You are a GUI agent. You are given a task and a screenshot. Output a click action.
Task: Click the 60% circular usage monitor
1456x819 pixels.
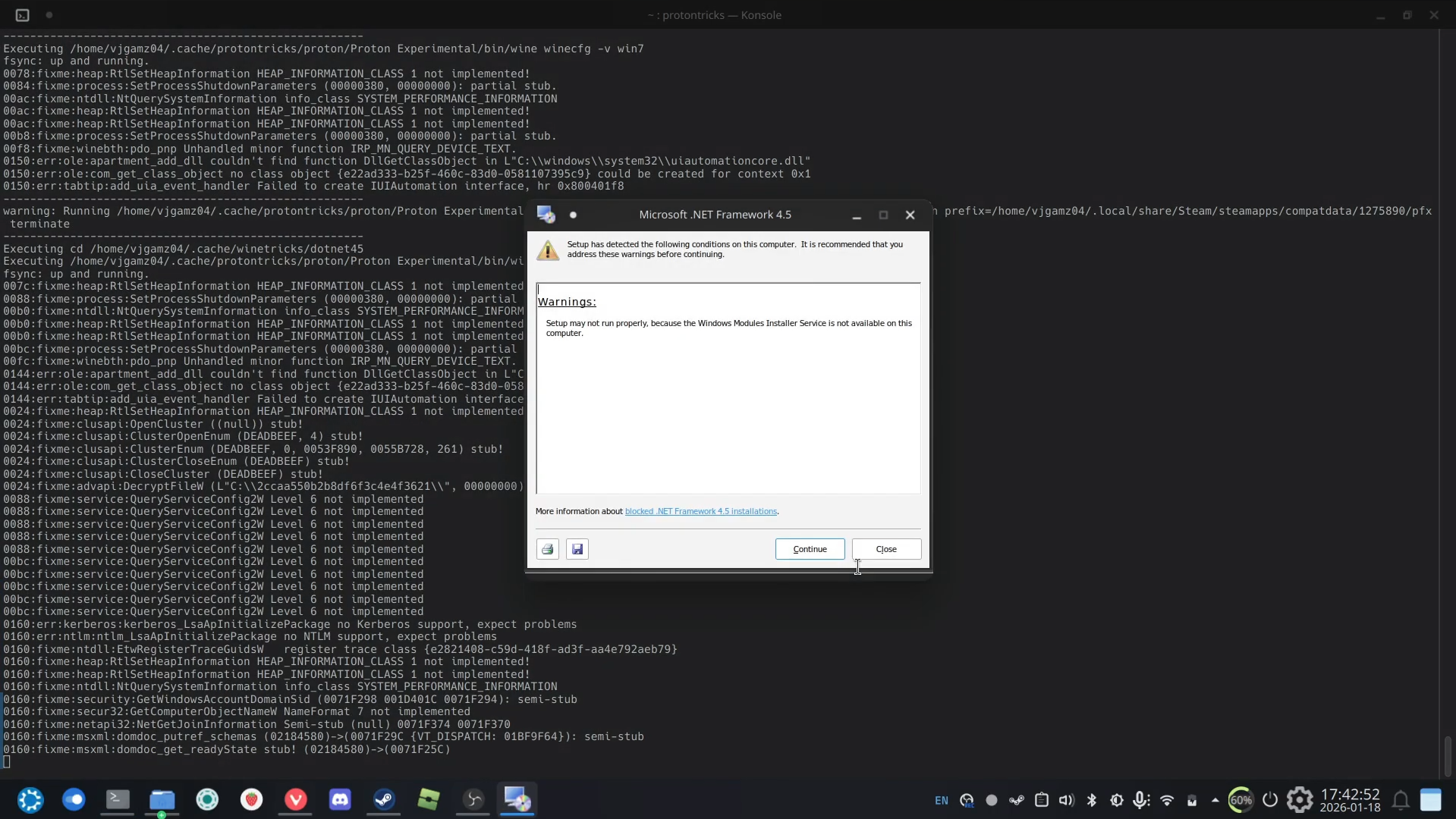pos(1241,800)
